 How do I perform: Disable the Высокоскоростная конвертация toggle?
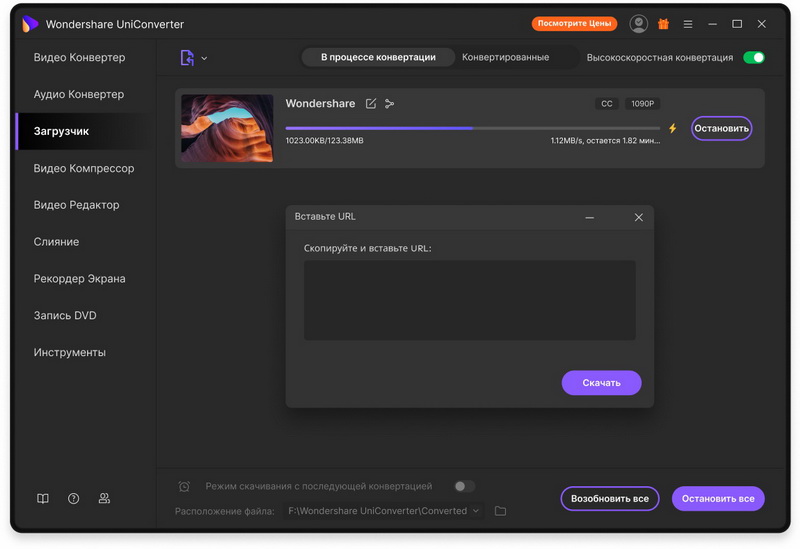(754, 58)
